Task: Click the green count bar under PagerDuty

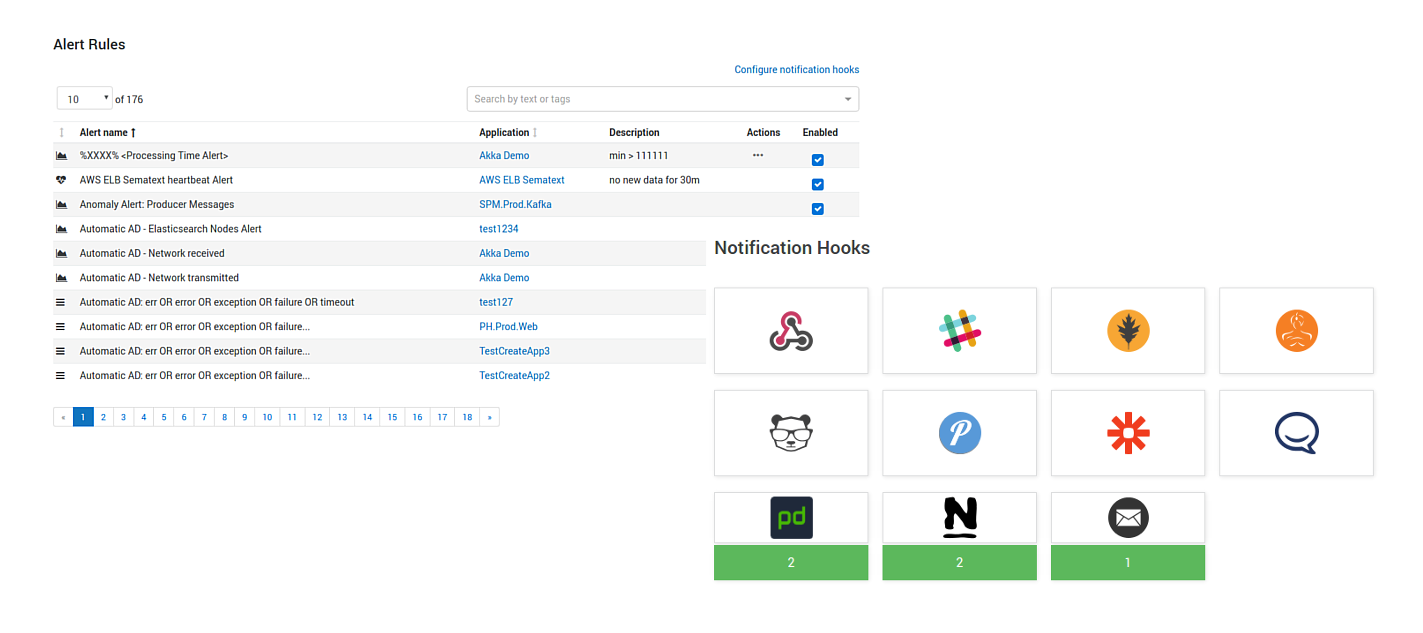Action: click(x=791, y=563)
